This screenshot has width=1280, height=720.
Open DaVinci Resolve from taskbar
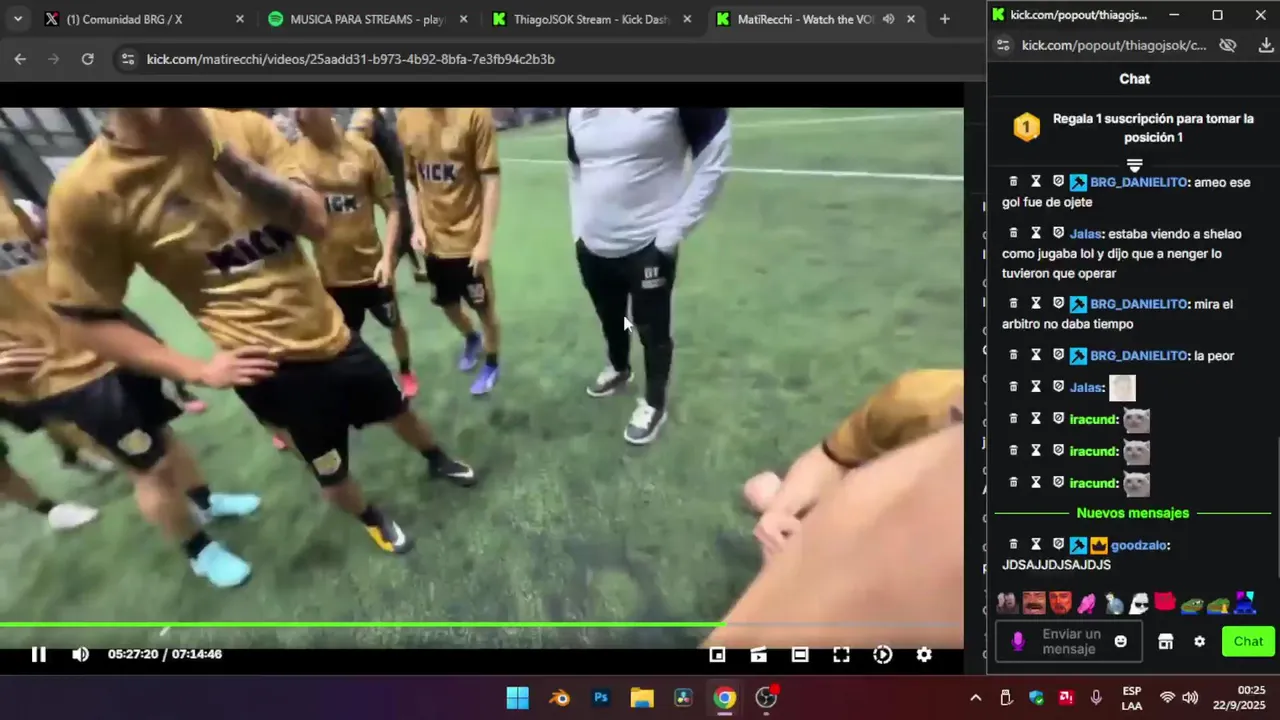pos(683,698)
